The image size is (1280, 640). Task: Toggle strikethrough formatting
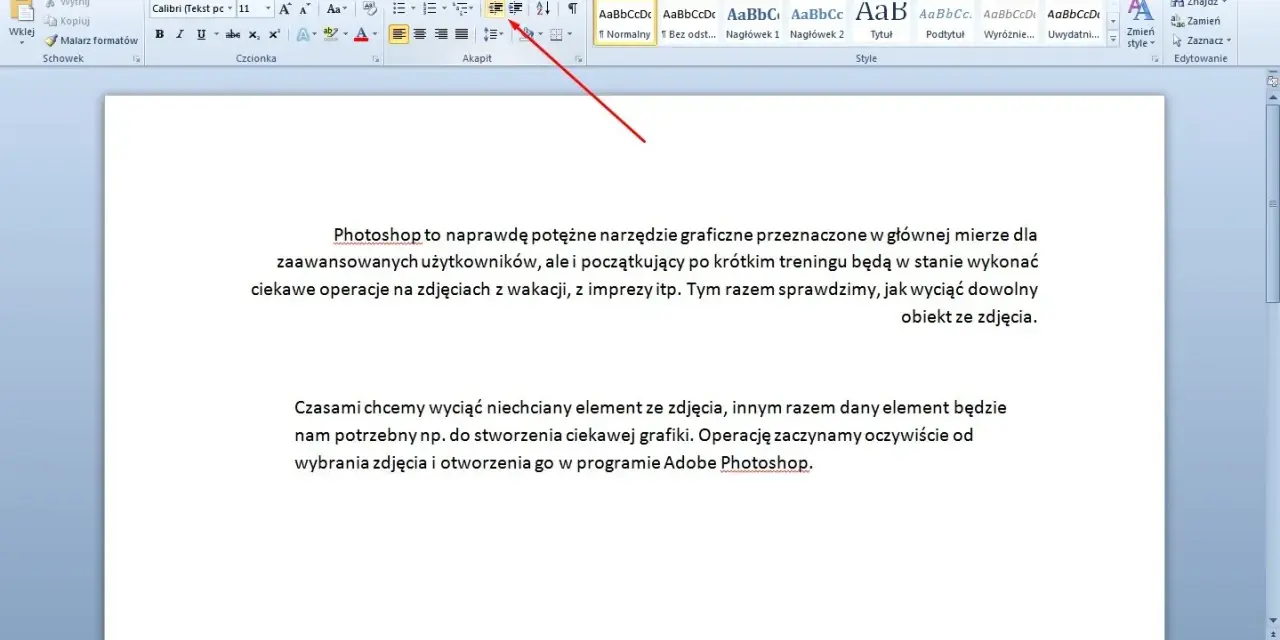click(x=233, y=34)
